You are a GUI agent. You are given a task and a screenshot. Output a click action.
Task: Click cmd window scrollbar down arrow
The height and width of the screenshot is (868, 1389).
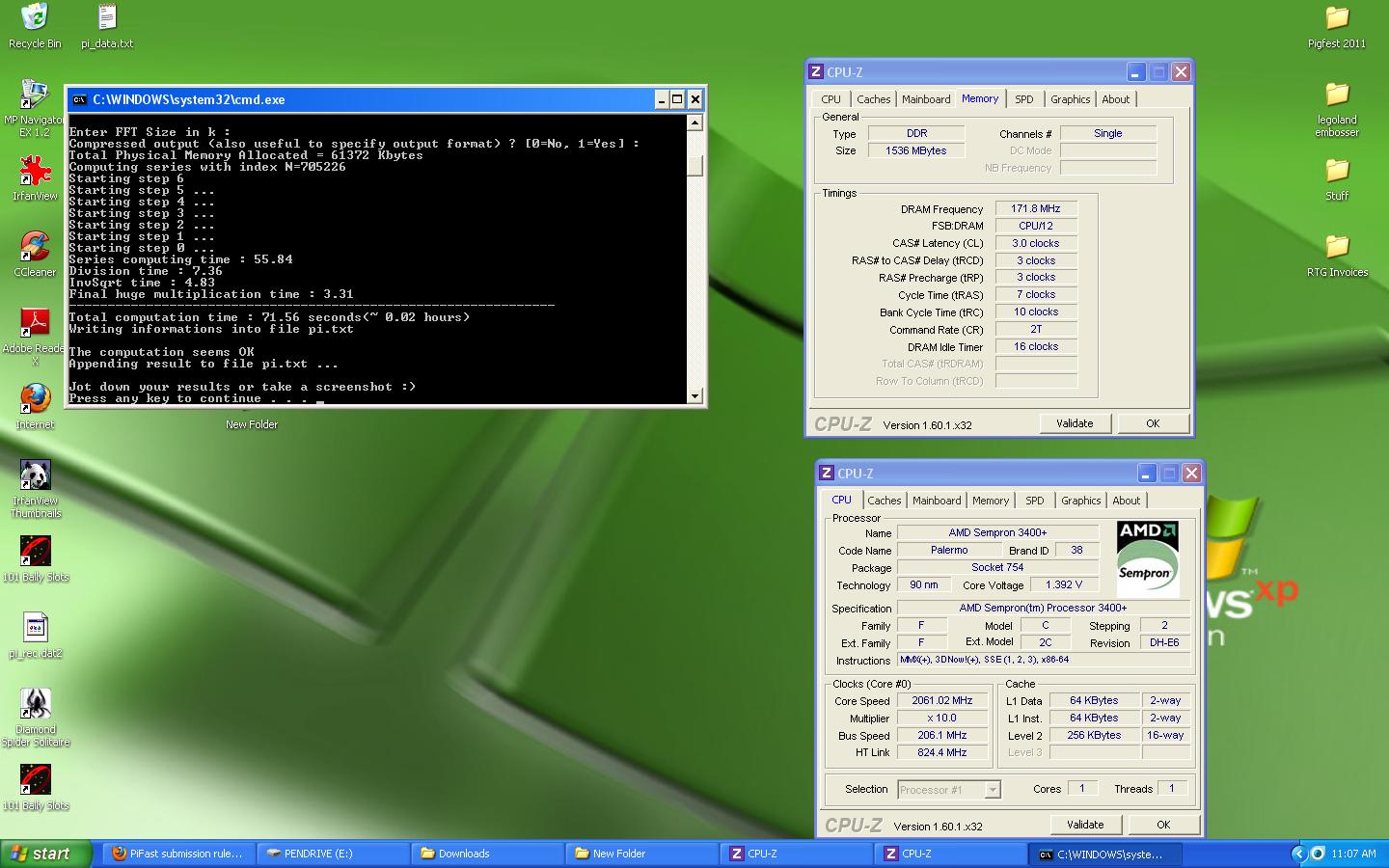click(694, 396)
